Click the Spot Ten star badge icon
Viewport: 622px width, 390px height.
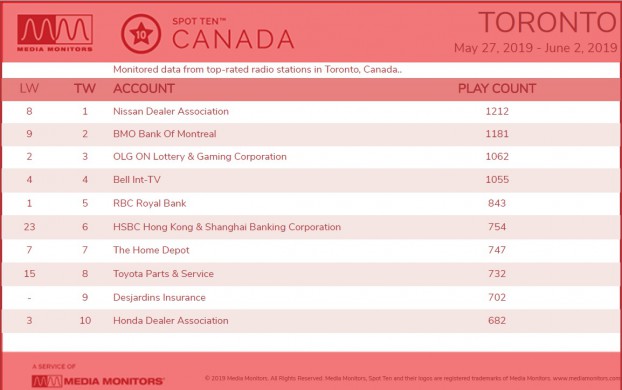pos(141,34)
